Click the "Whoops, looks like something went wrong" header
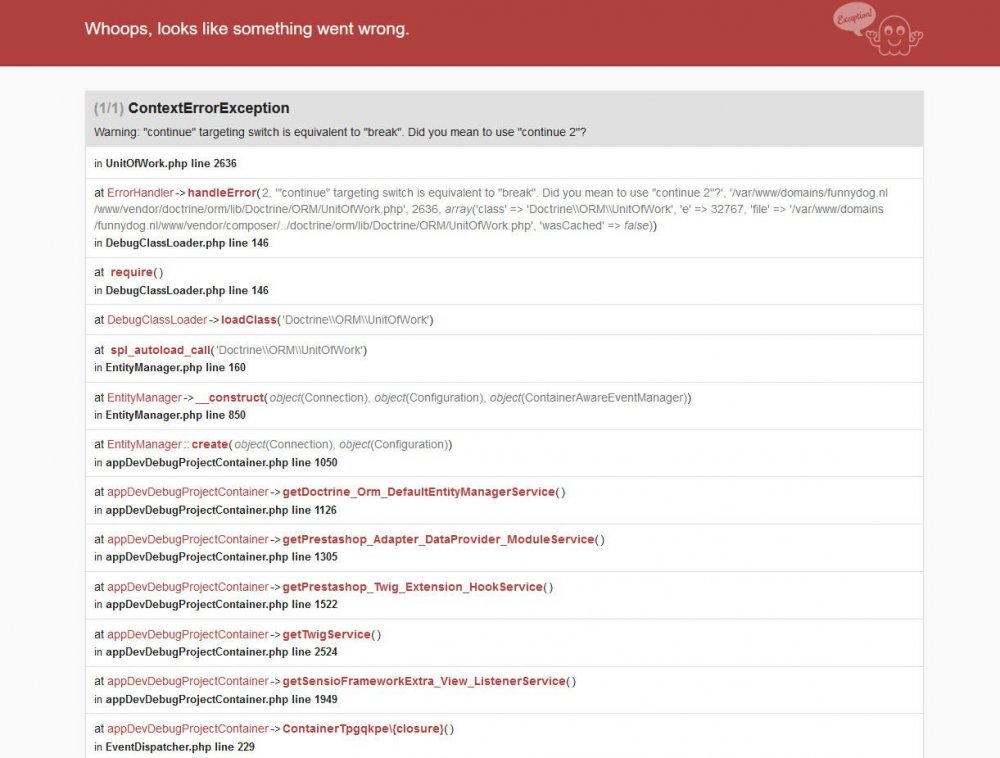The image size is (1000, 758). tap(247, 29)
